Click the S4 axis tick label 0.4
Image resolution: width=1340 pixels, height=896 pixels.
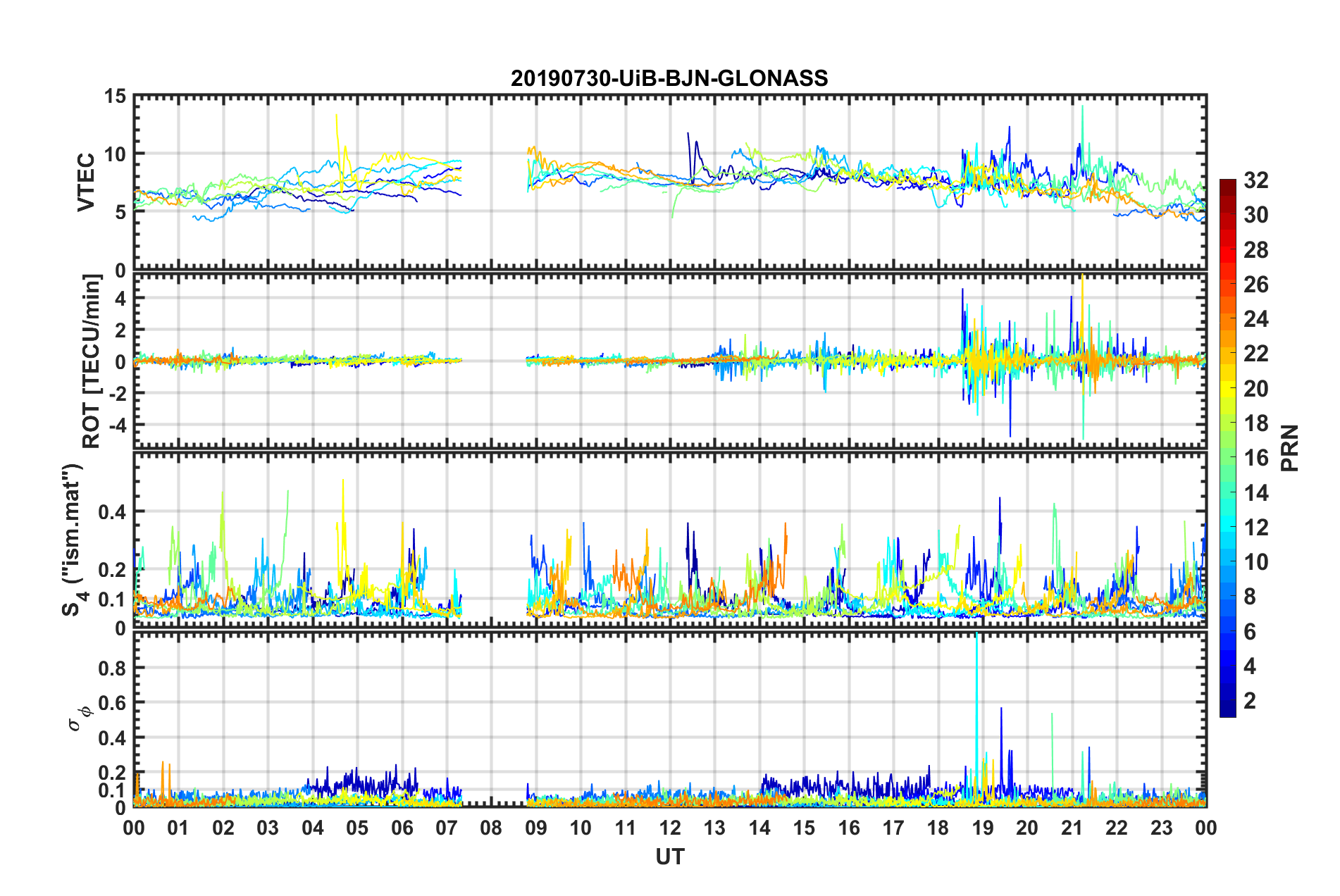112,511
